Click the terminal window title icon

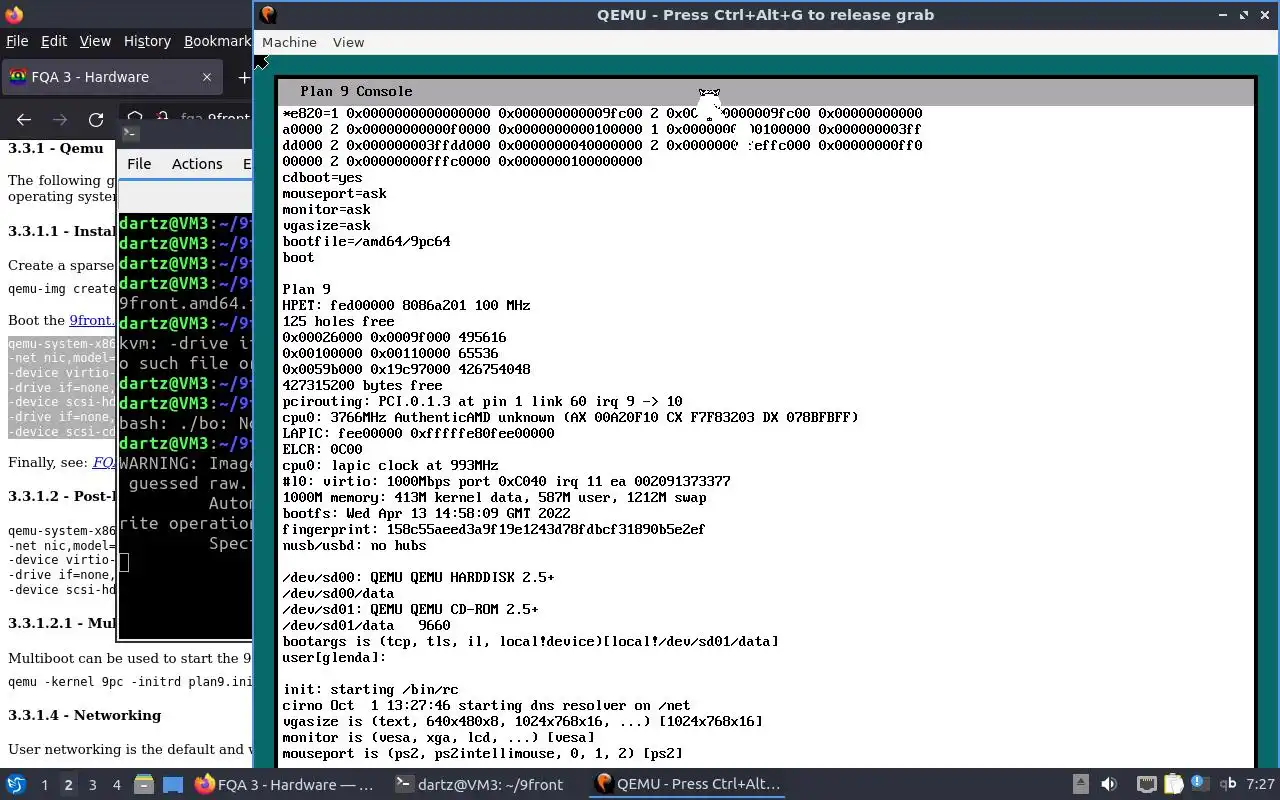[130, 133]
